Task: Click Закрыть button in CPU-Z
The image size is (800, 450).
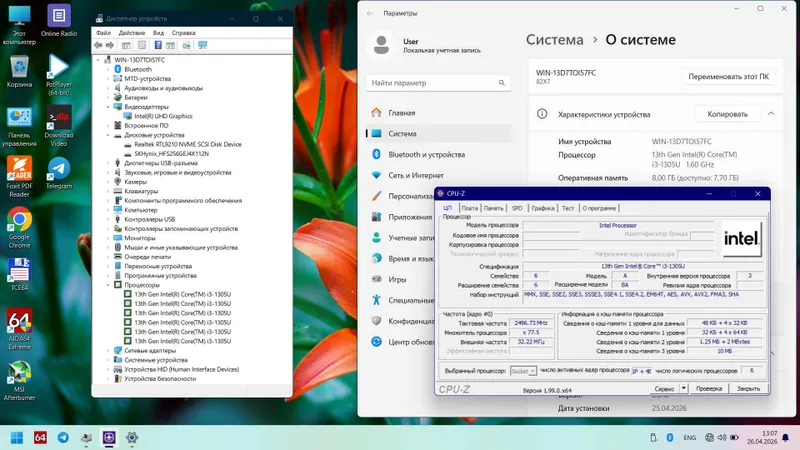Action: point(748,389)
